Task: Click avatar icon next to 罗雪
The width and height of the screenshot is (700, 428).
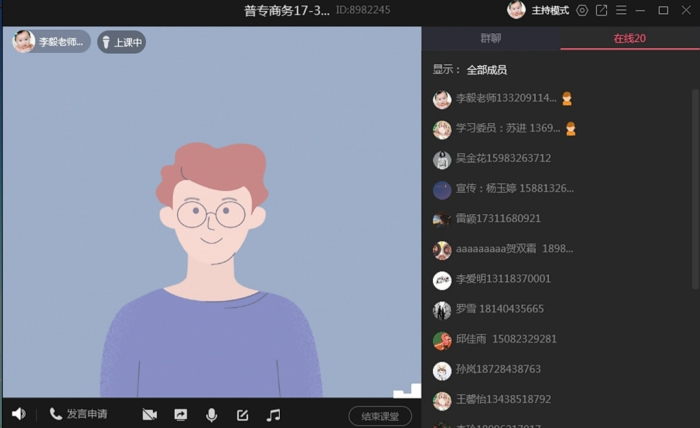Action: (x=442, y=310)
